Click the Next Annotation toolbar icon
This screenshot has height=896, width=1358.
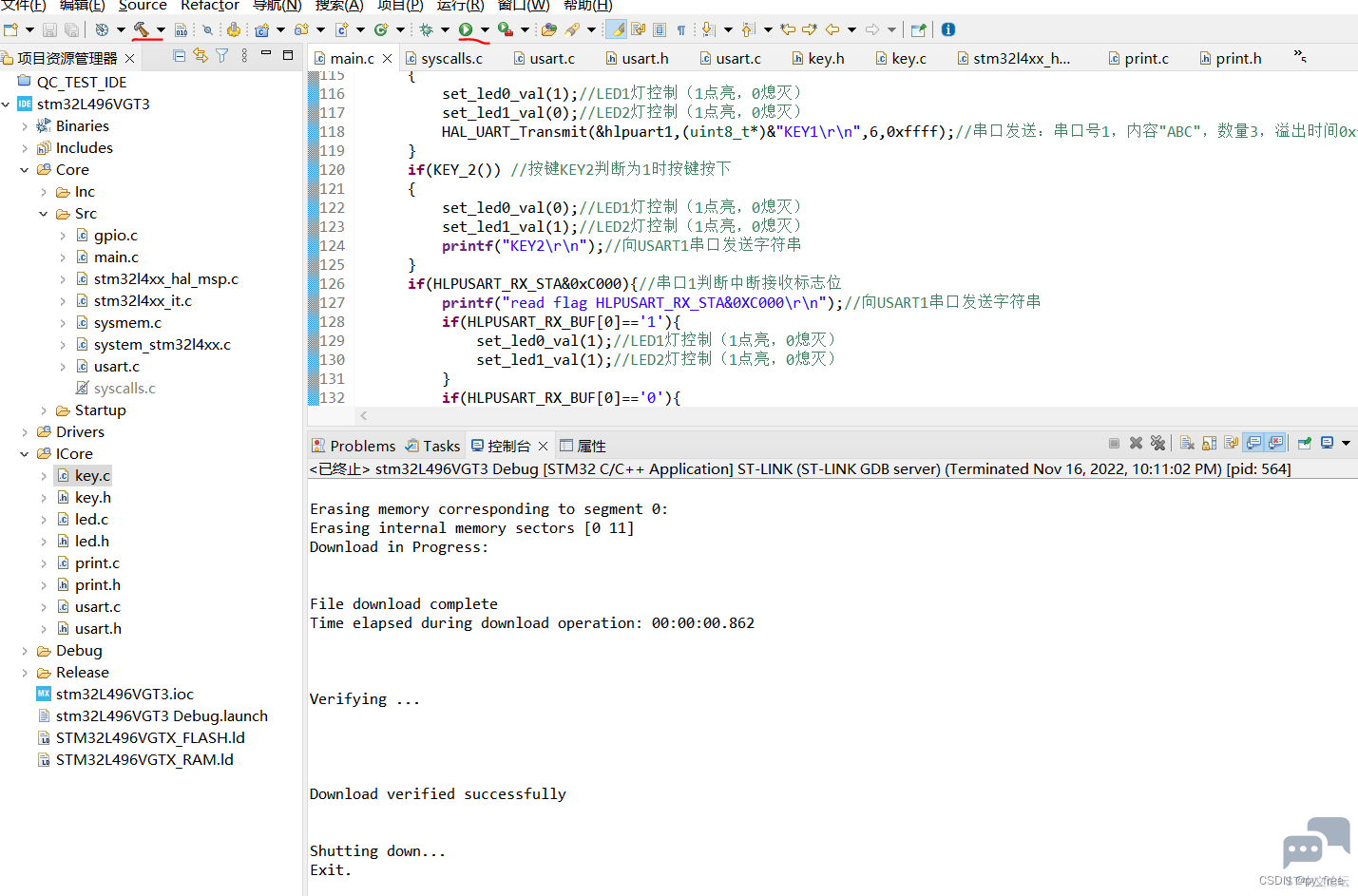708,29
